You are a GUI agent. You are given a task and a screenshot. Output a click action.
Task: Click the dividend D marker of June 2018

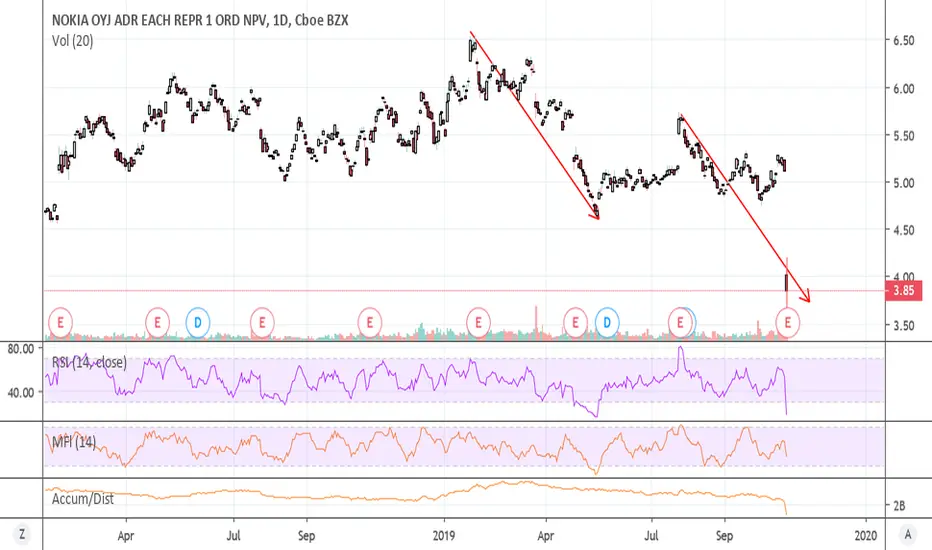(197, 322)
